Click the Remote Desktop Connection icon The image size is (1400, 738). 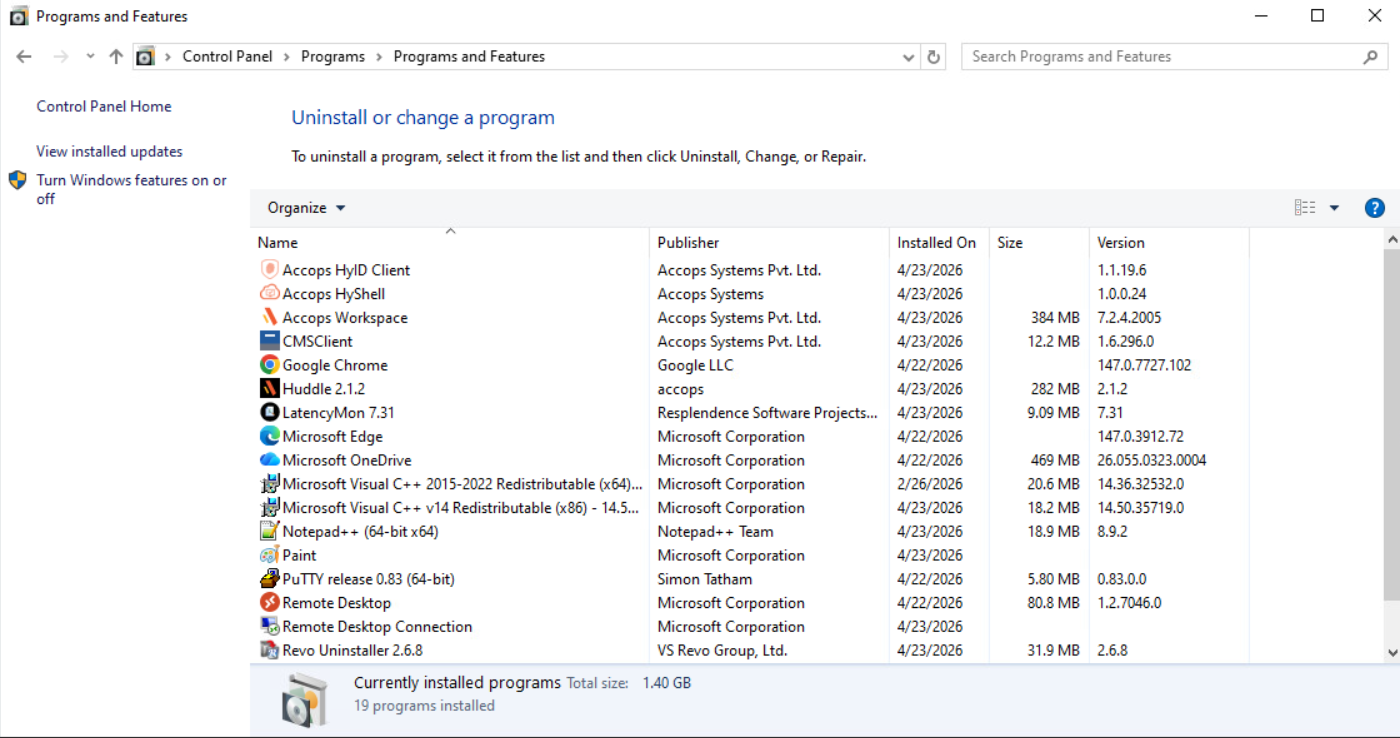coord(269,627)
